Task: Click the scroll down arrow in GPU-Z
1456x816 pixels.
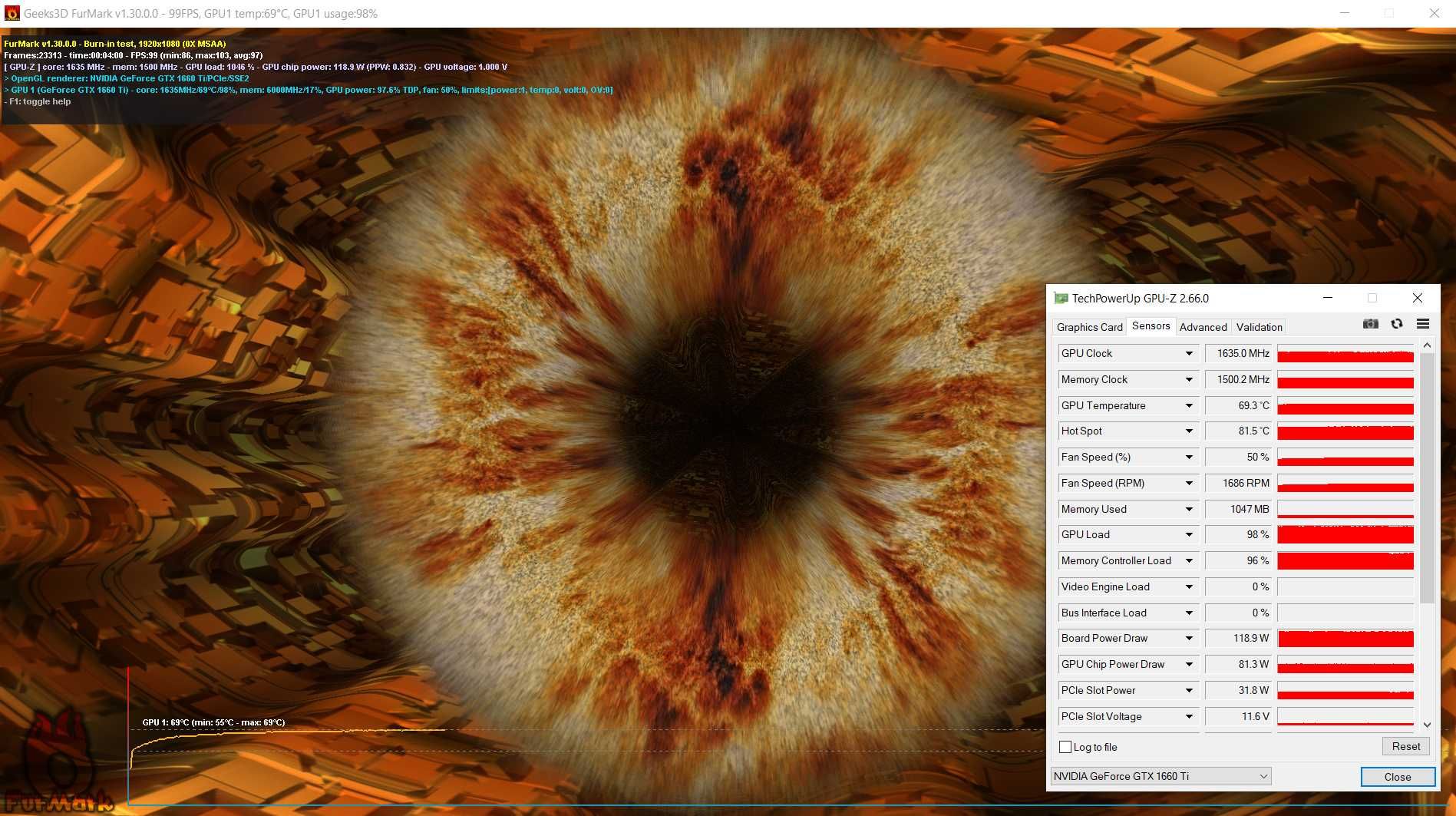Action: [x=1427, y=724]
